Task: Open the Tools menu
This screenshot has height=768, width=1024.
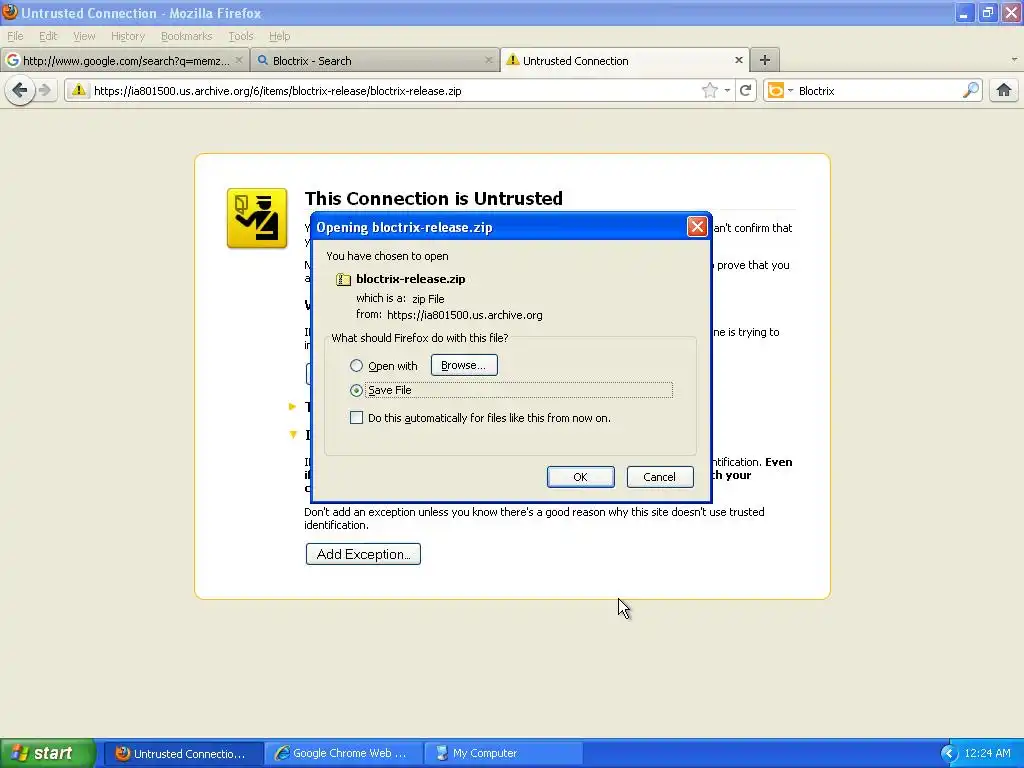Action: coord(240,36)
